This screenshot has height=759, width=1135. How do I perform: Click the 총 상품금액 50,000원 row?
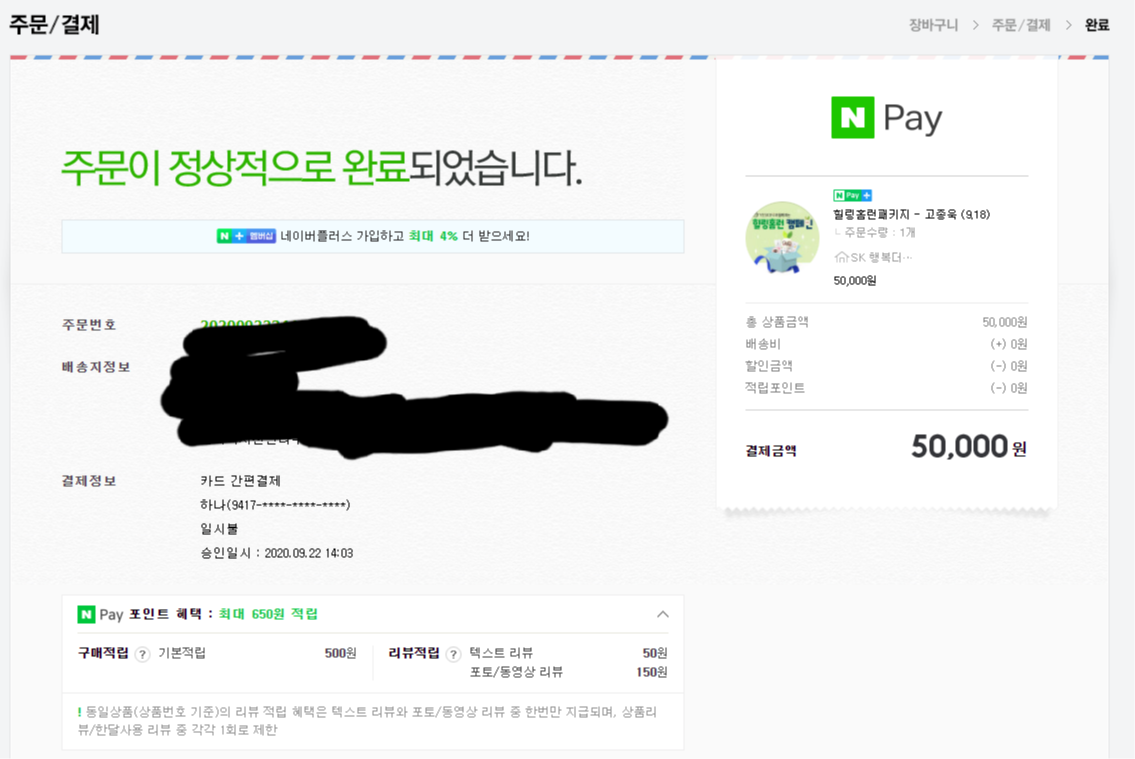(x=887, y=322)
